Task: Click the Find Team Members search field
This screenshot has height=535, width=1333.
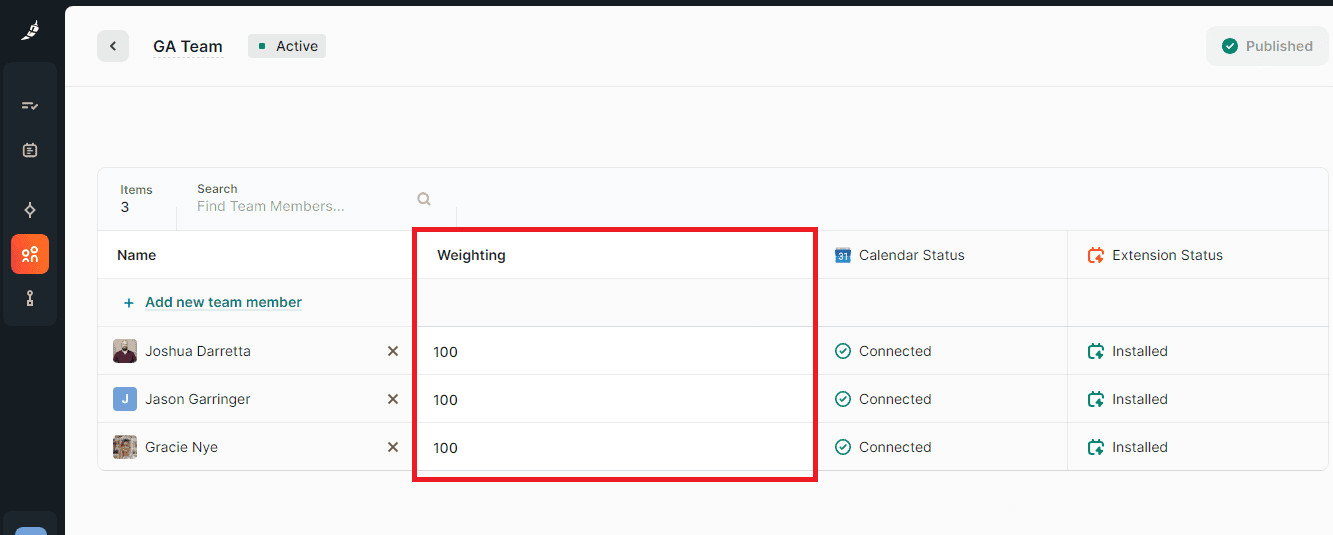Action: [x=300, y=206]
